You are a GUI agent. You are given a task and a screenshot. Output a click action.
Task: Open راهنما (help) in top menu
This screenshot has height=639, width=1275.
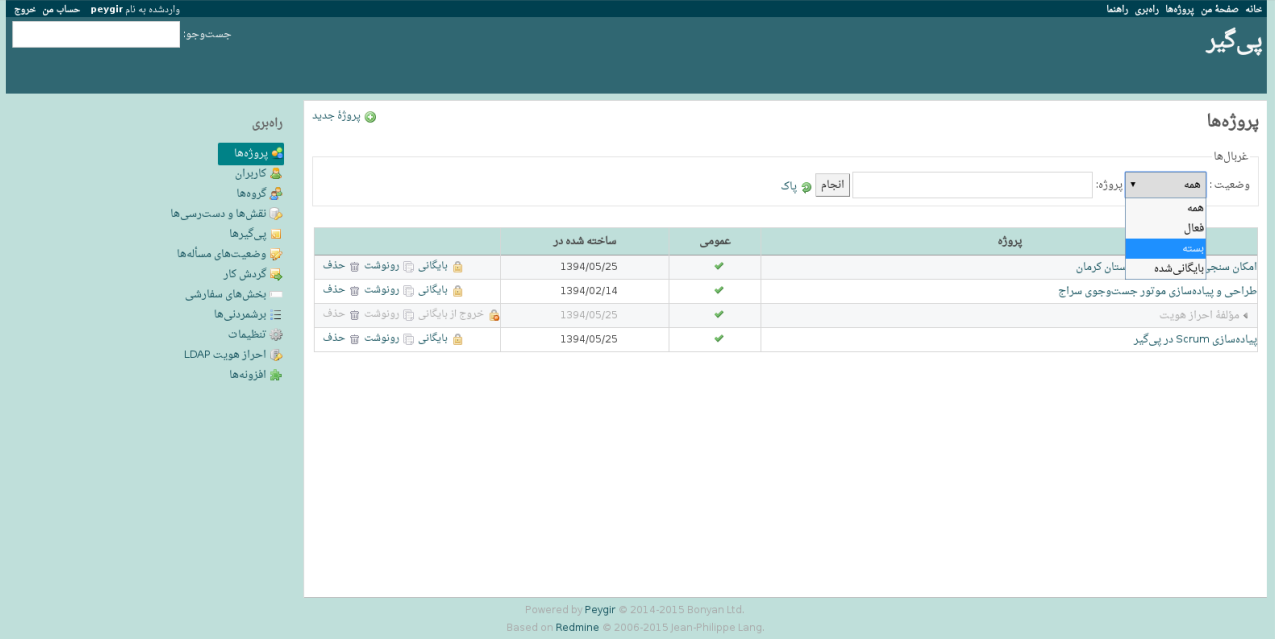pyautogui.click(x=1117, y=8)
